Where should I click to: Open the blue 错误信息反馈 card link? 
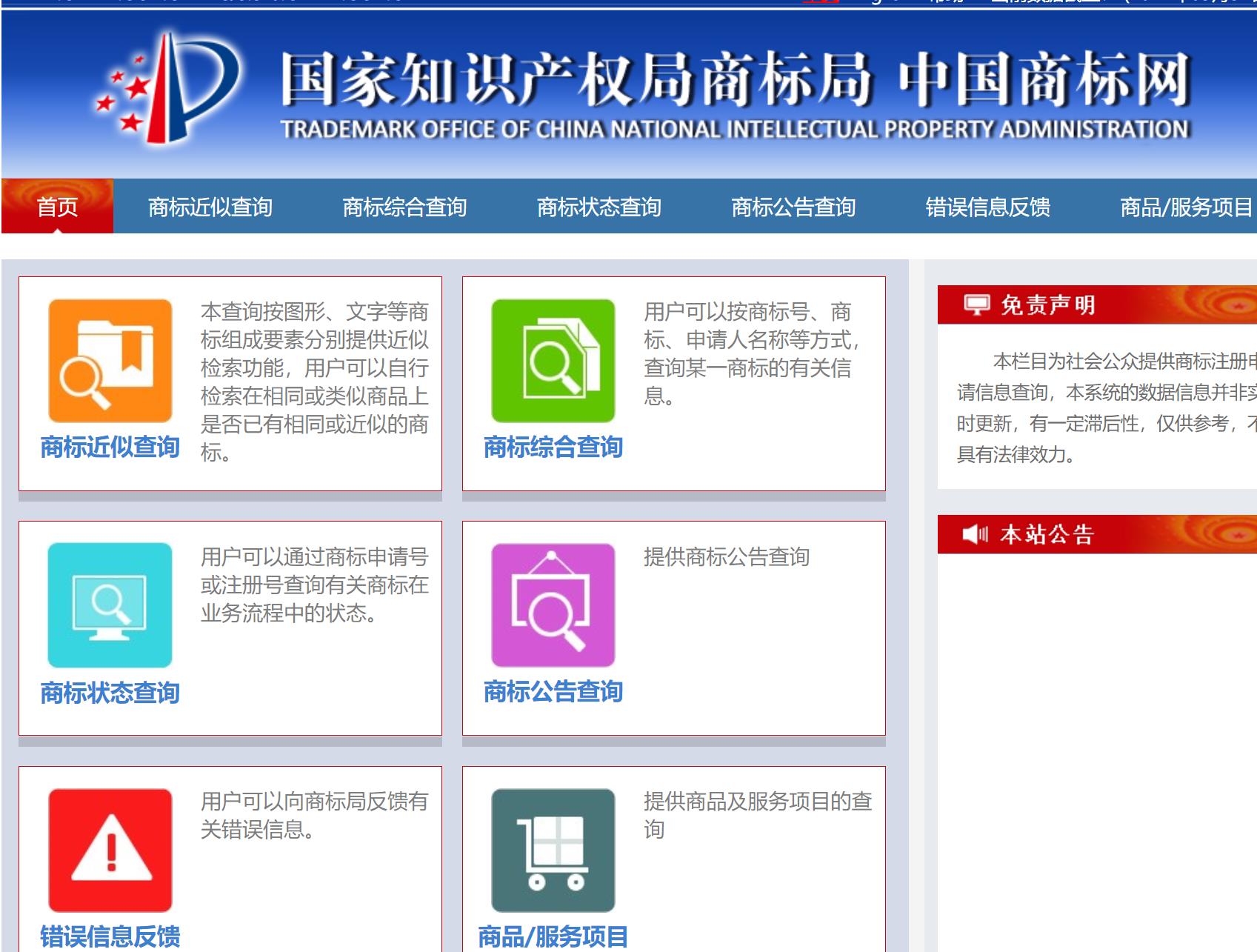click(110, 936)
